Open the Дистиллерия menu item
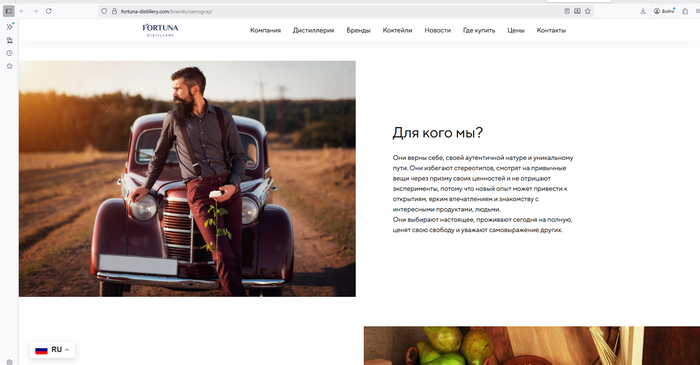700x365 pixels. (313, 30)
